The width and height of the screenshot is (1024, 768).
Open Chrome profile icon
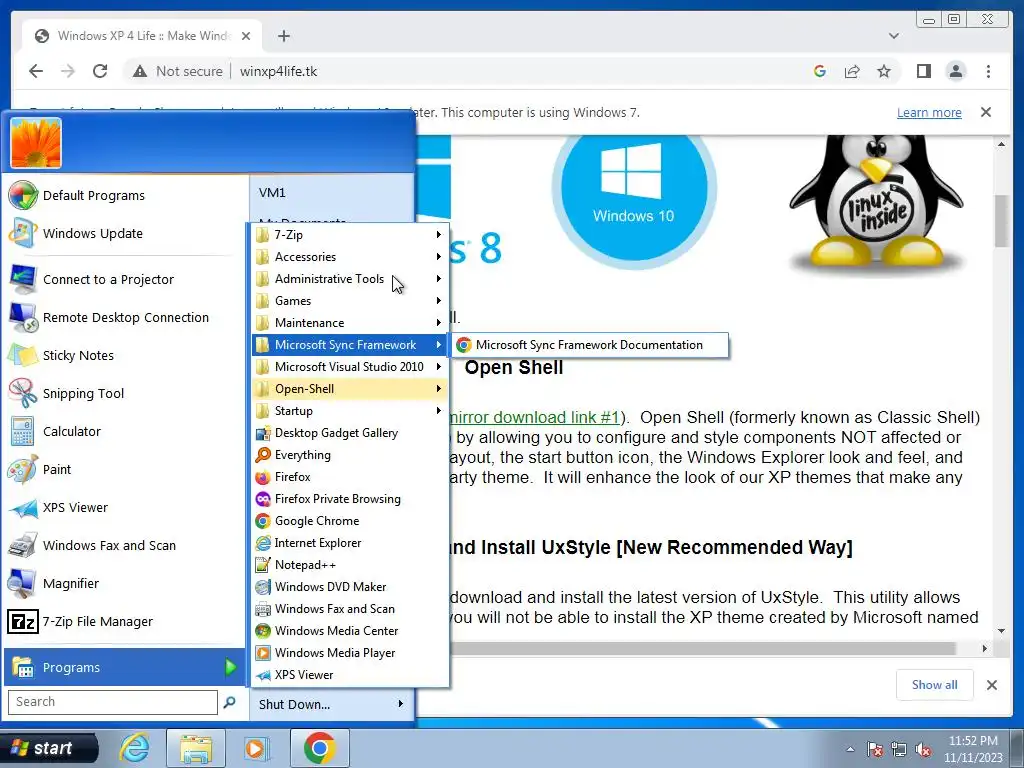point(955,71)
